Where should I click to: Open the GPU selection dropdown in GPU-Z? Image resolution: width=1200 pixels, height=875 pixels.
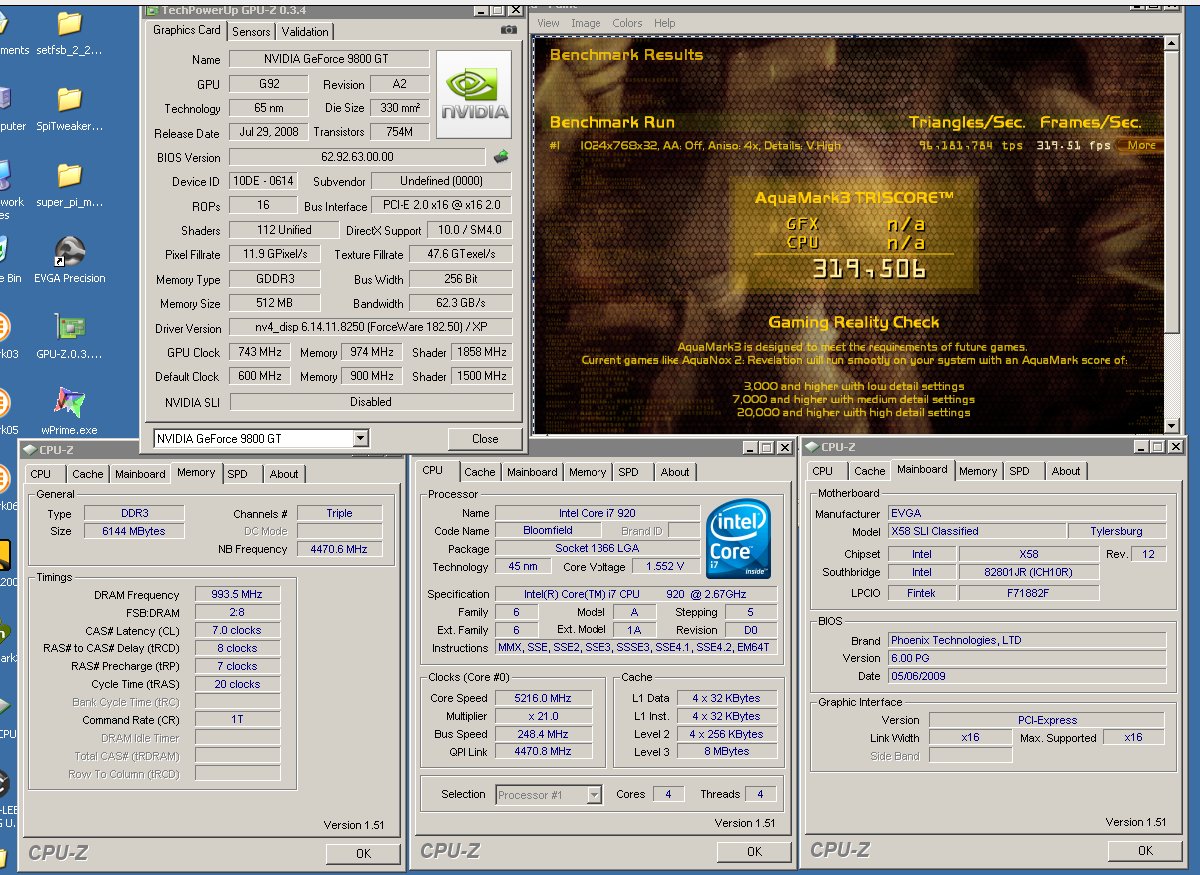pos(360,438)
